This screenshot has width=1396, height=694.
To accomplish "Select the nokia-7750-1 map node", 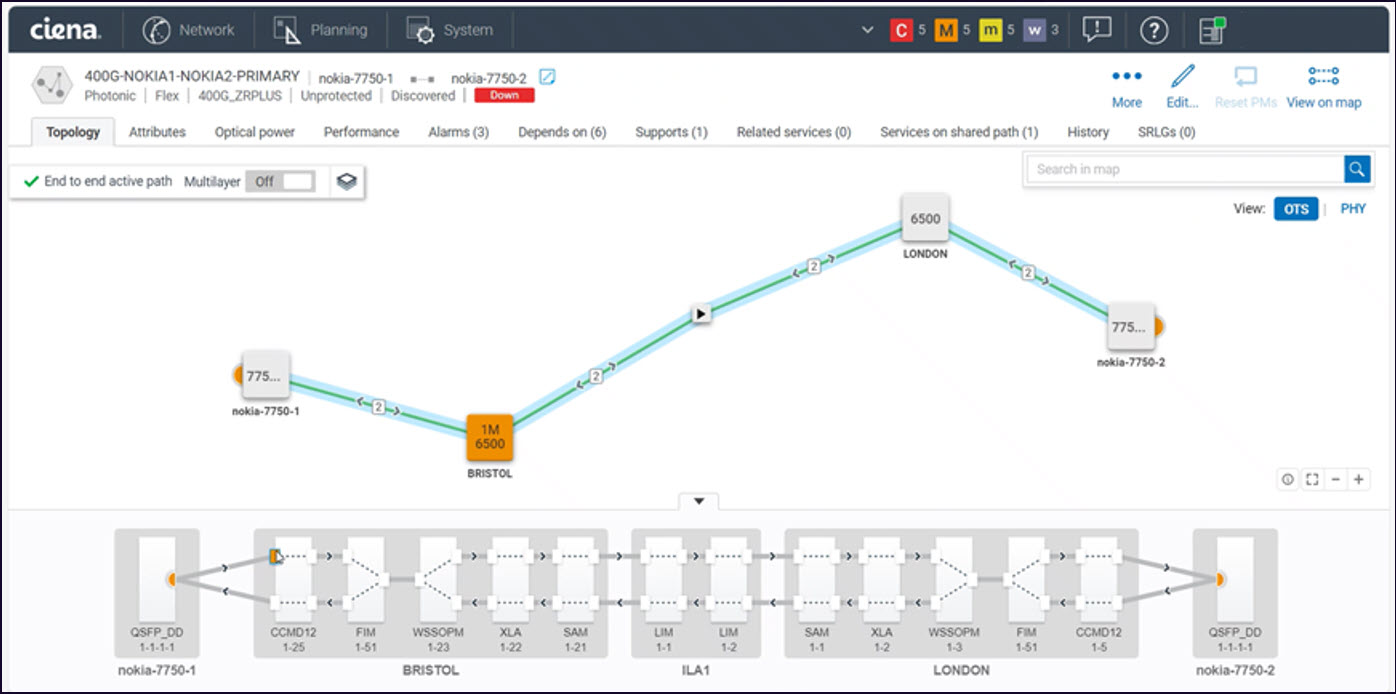I will tap(265, 376).
